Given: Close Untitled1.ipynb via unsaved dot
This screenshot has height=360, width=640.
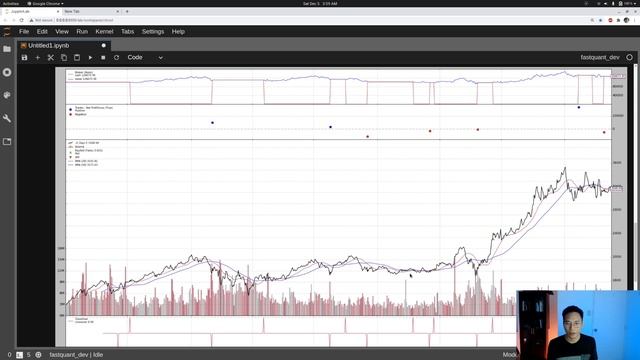Looking at the screenshot, I should tap(104, 46).
